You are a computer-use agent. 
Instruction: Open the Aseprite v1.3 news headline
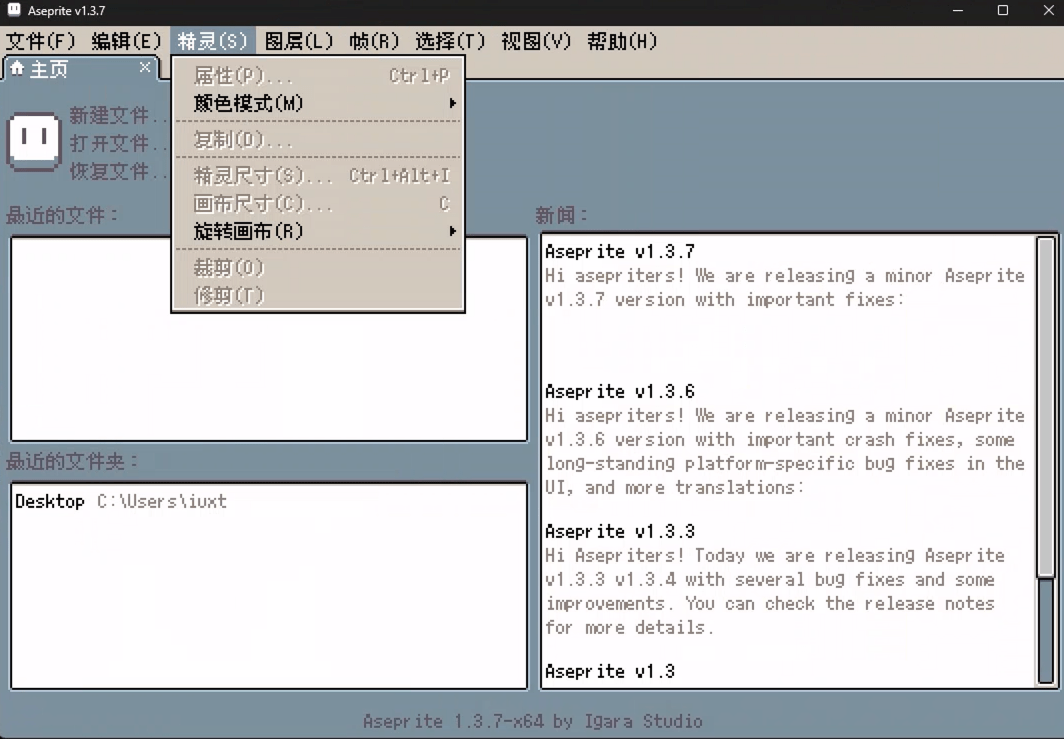[x=609, y=671]
